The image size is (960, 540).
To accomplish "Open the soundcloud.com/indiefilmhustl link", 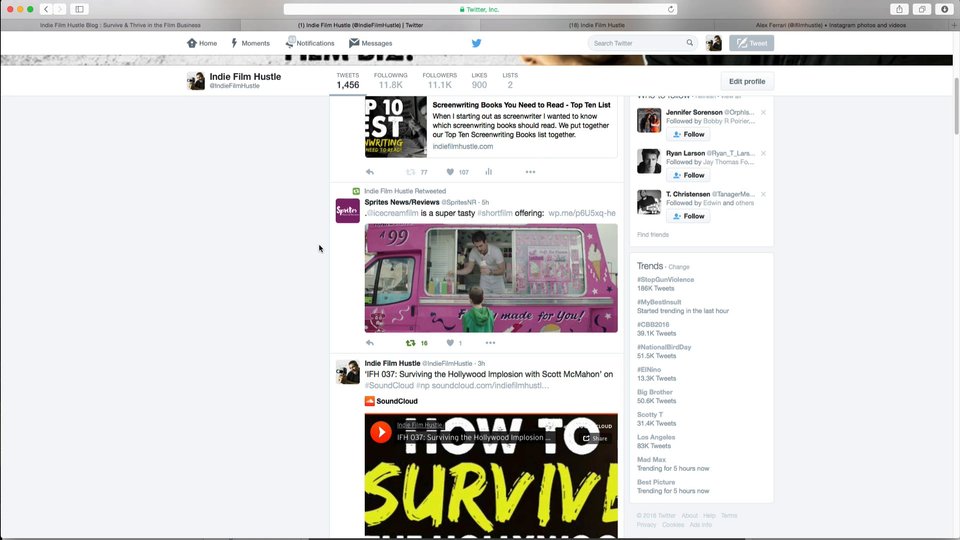I will [x=490, y=386].
